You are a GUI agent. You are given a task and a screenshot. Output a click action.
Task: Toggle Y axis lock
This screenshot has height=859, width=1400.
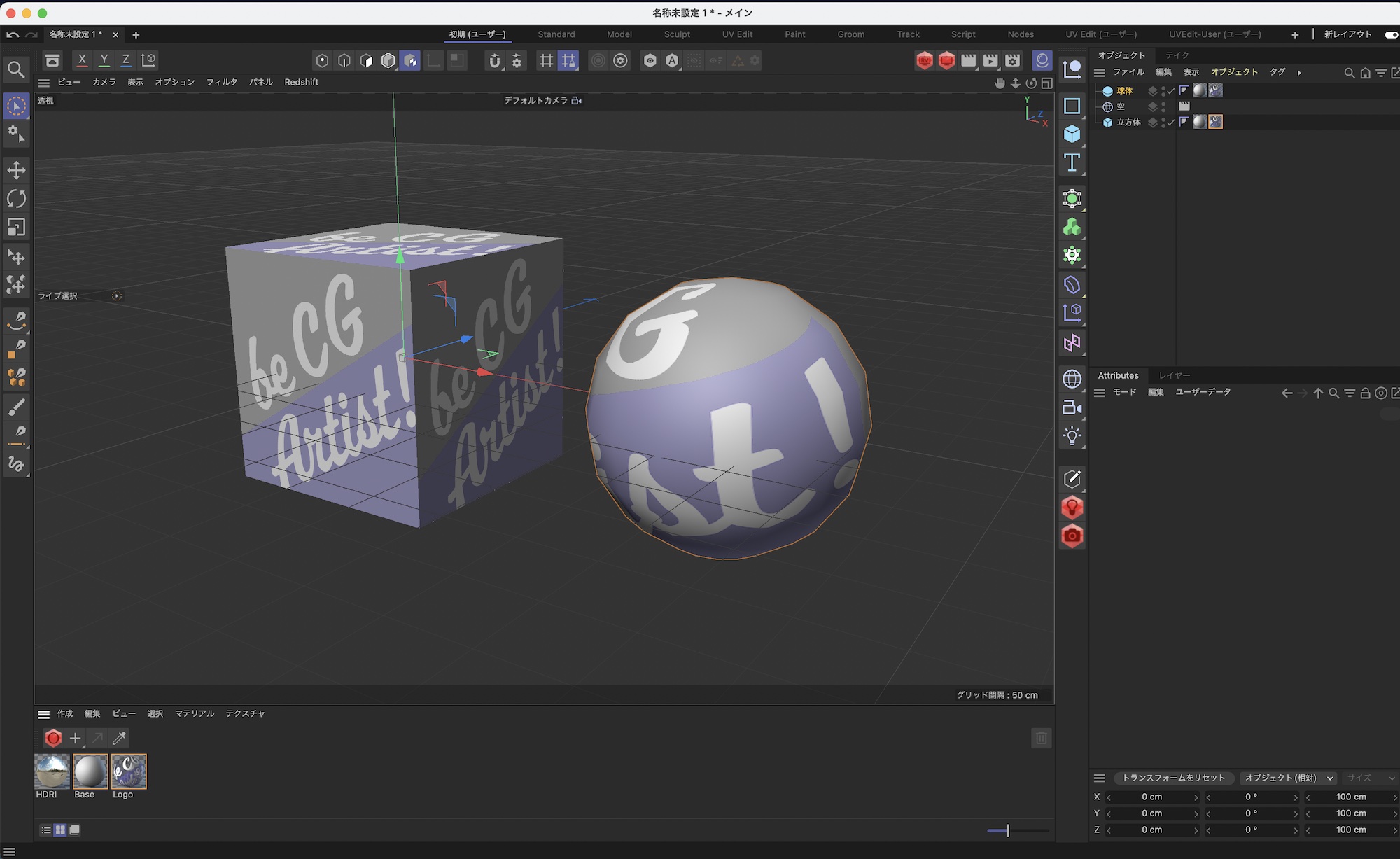104,60
